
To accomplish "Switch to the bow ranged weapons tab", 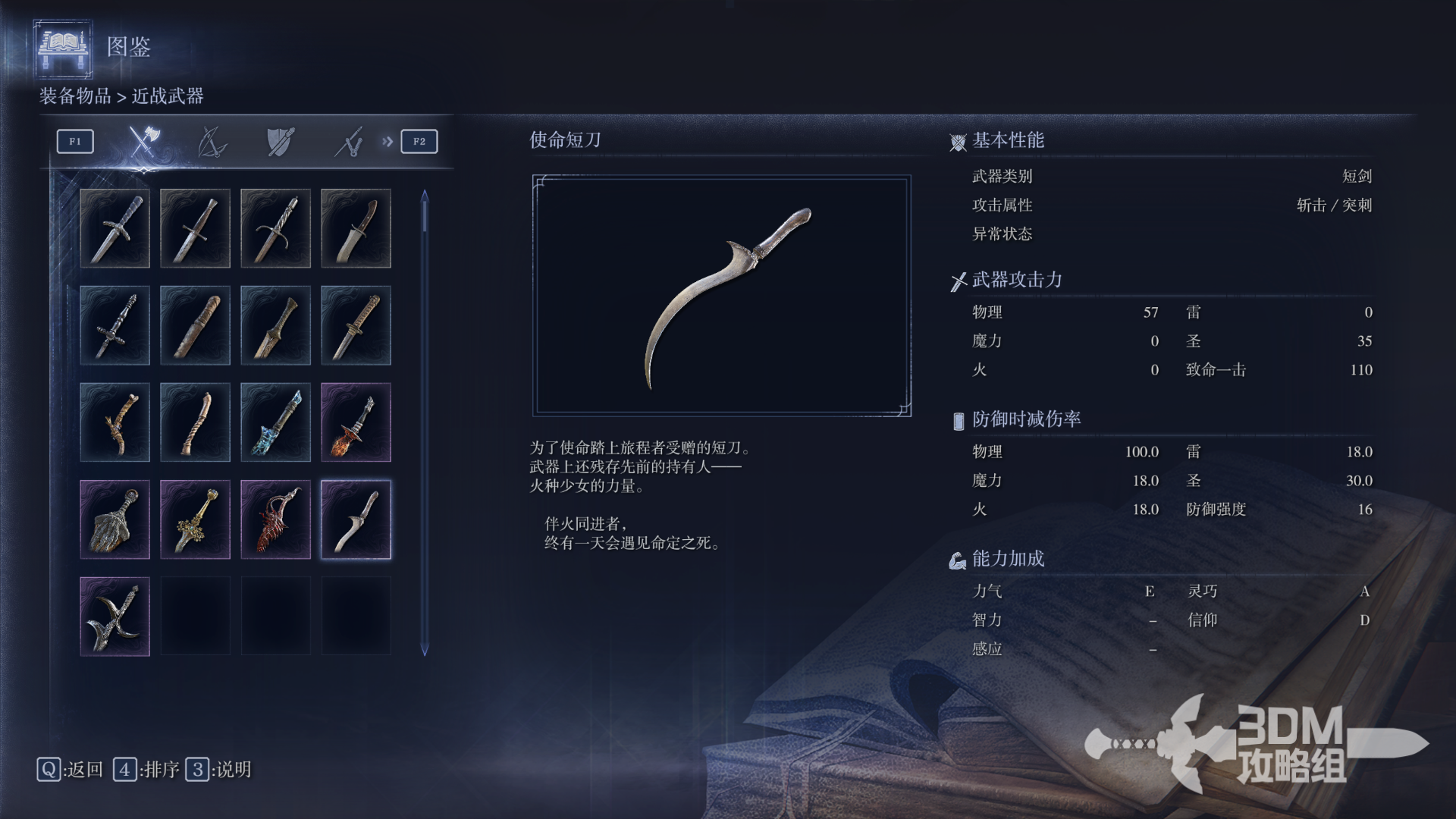I will 212,142.
